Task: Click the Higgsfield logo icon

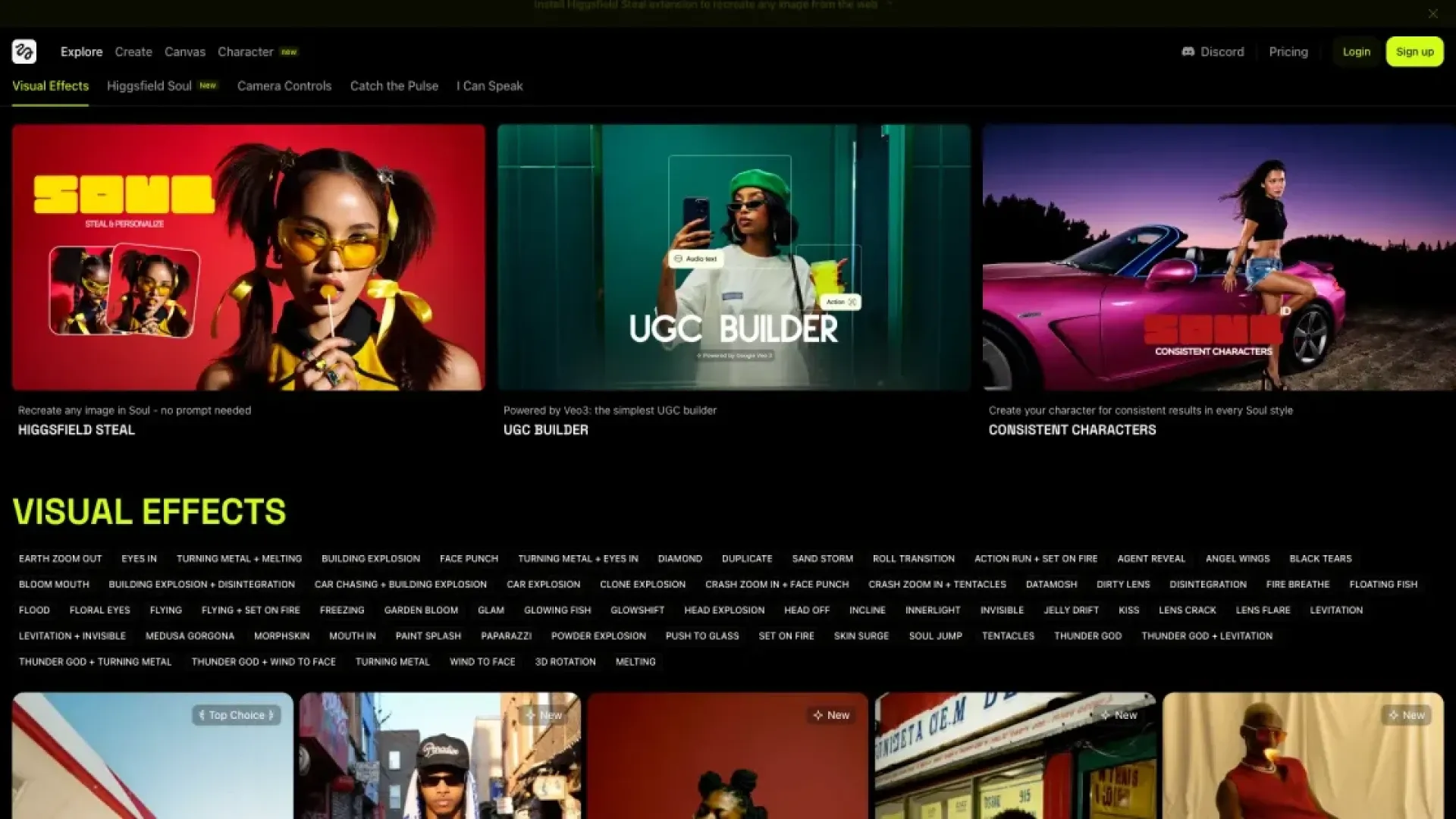Action: click(24, 52)
